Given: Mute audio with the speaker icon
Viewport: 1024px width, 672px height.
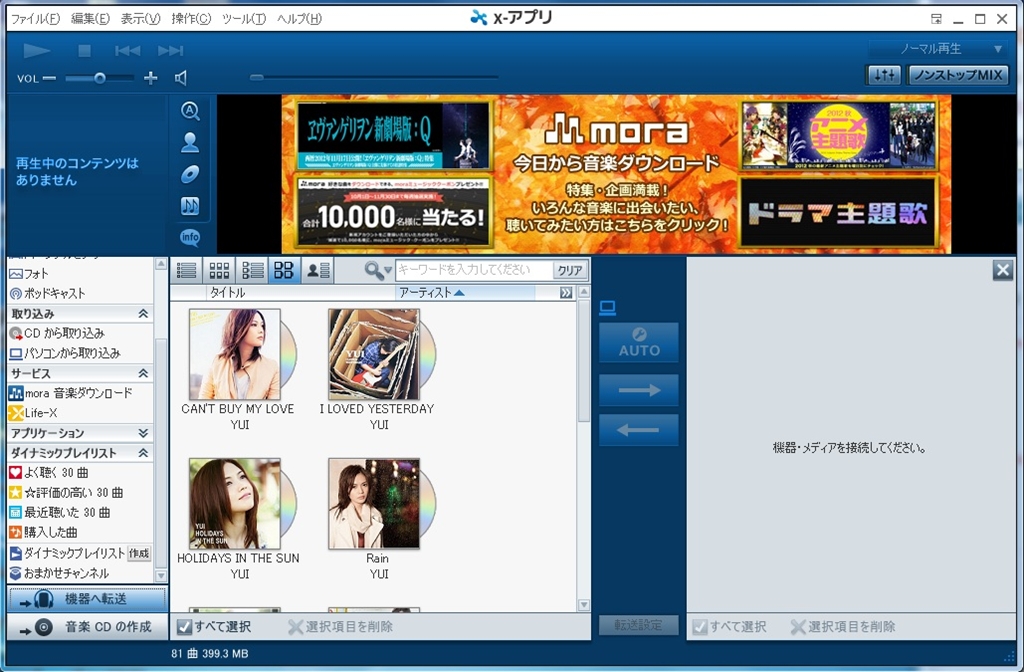Looking at the screenshot, I should pos(181,78).
